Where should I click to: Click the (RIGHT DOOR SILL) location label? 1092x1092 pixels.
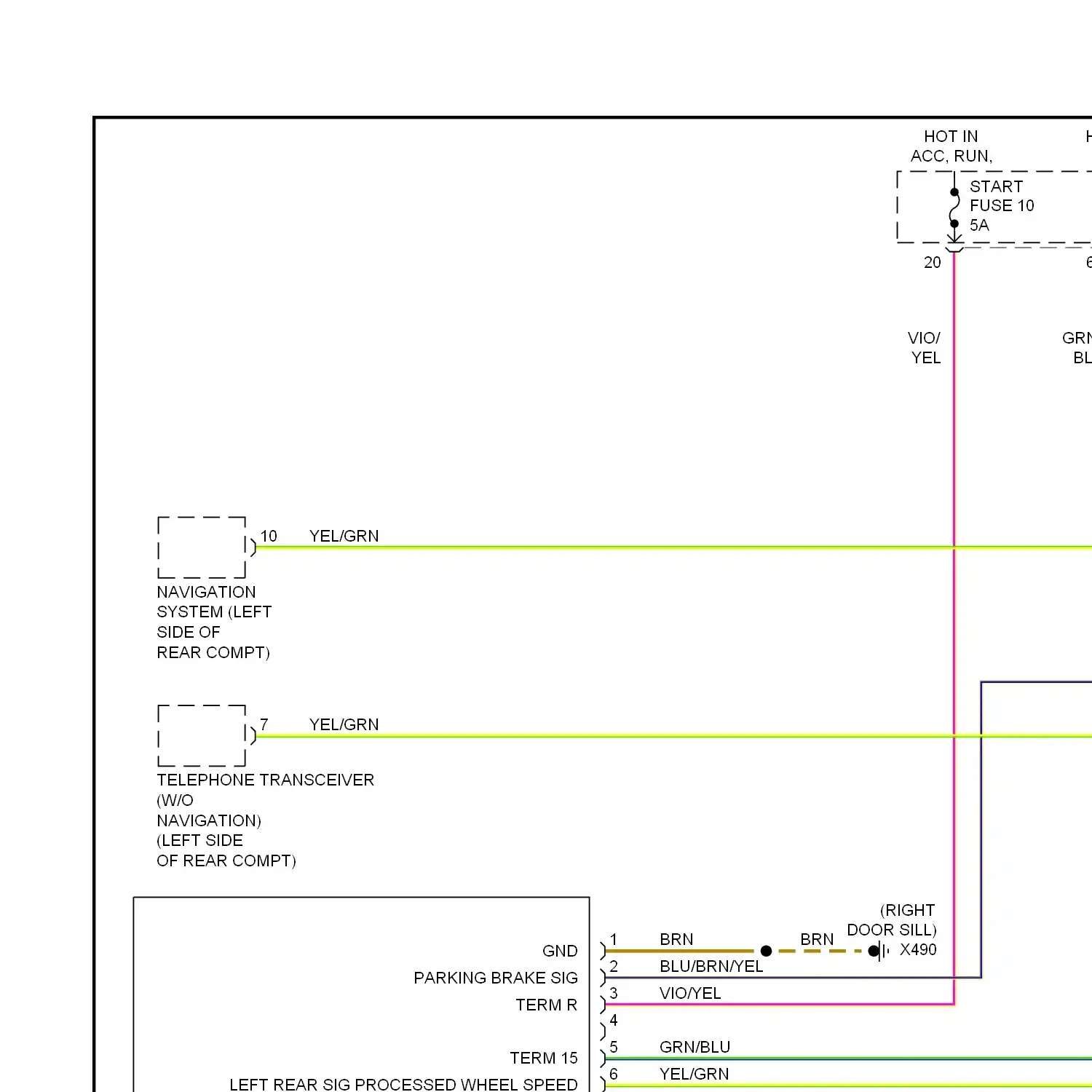[x=892, y=920]
